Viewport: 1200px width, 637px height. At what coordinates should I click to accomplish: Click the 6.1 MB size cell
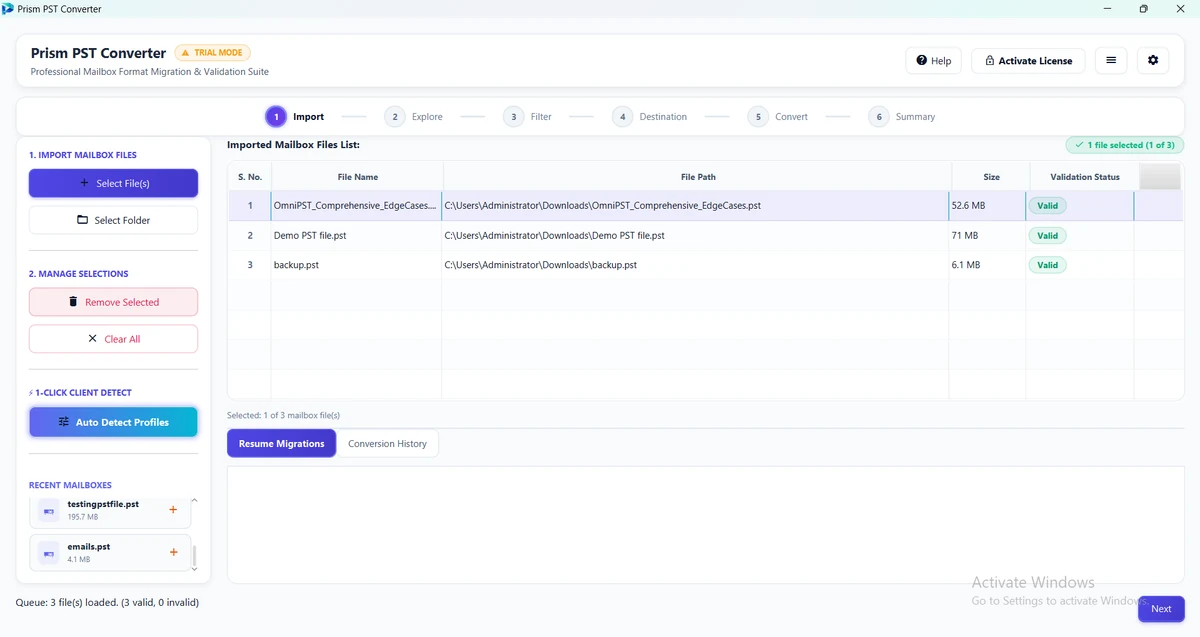pos(989,265)
